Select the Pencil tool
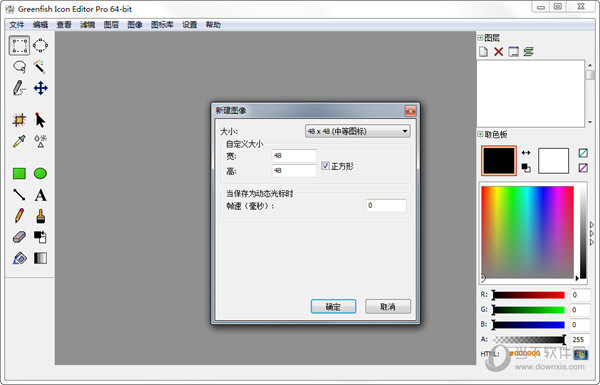 point(19,216)
